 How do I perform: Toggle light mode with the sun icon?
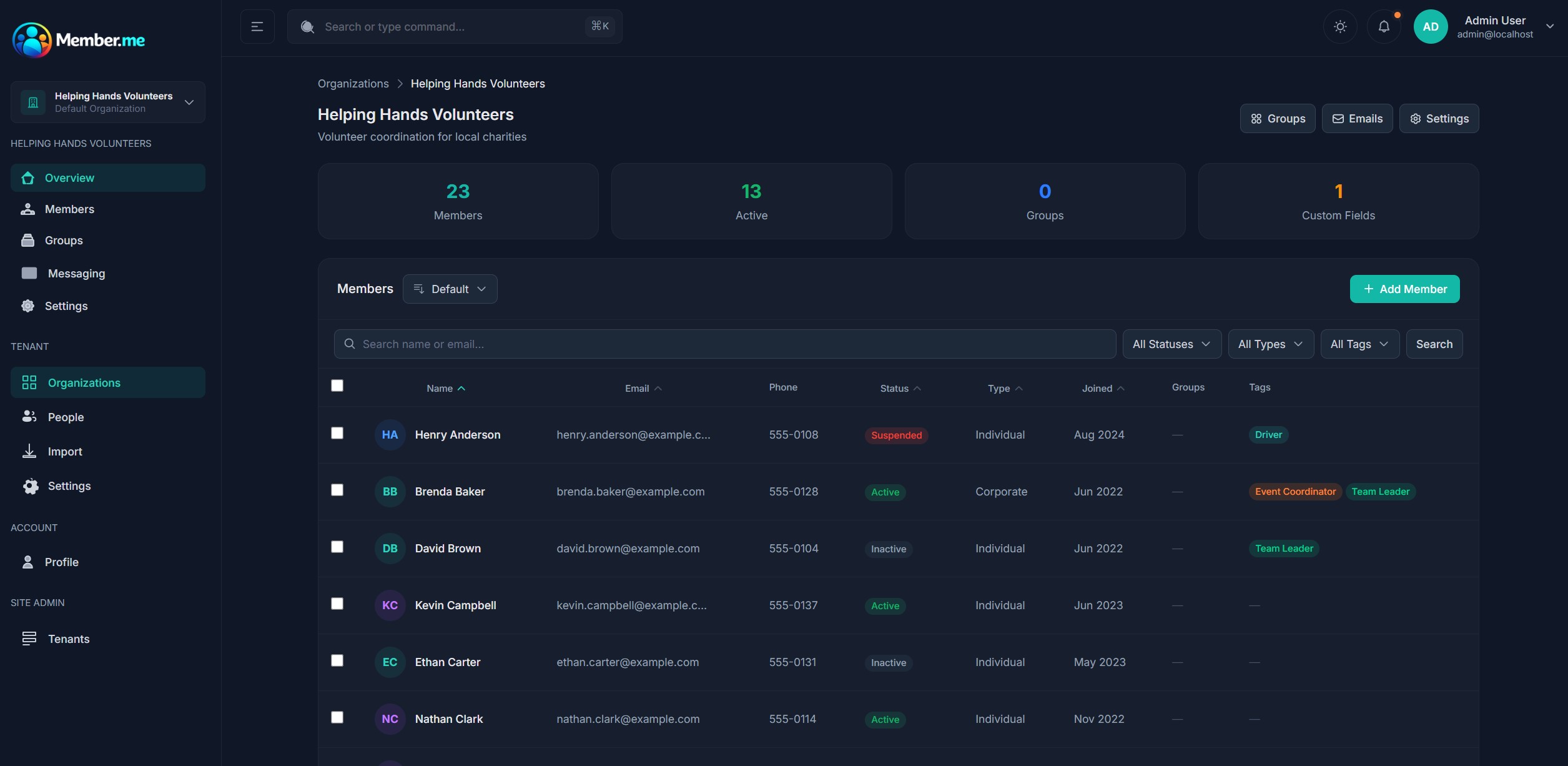[1339, 26]
